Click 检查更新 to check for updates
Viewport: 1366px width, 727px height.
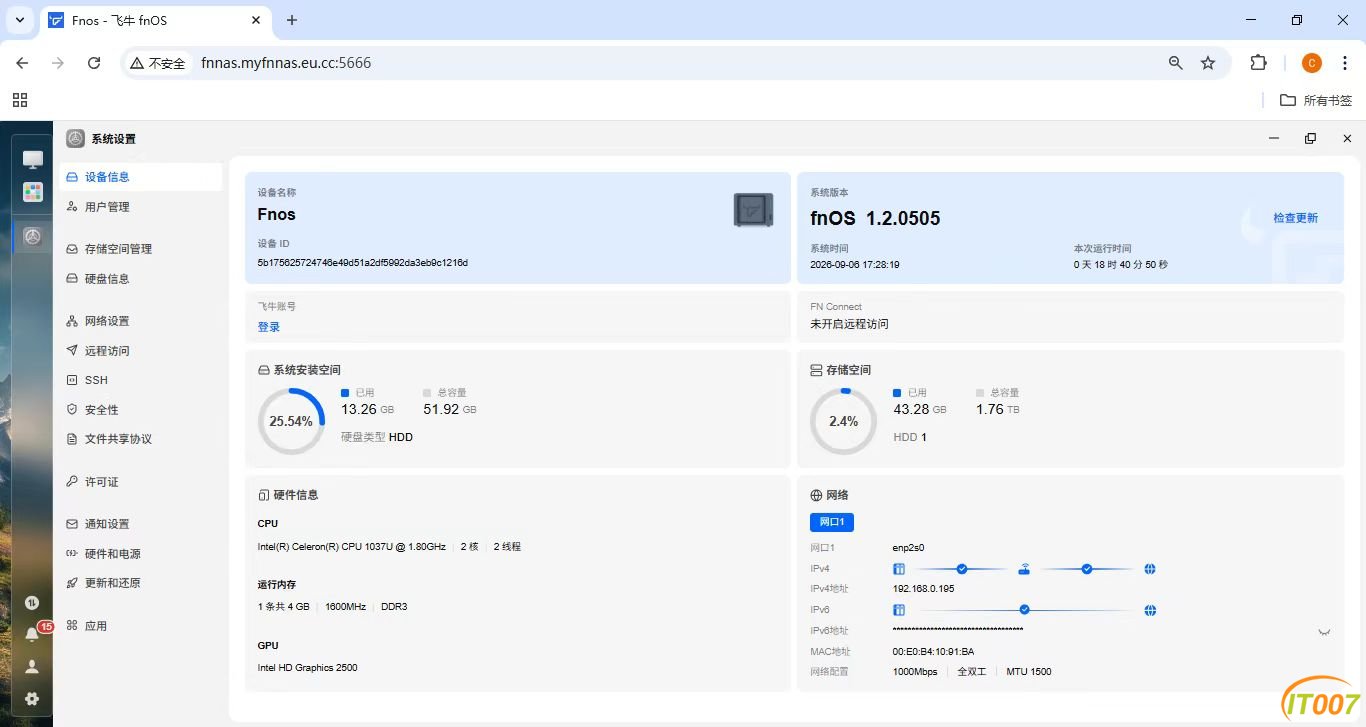point(1295,218)
